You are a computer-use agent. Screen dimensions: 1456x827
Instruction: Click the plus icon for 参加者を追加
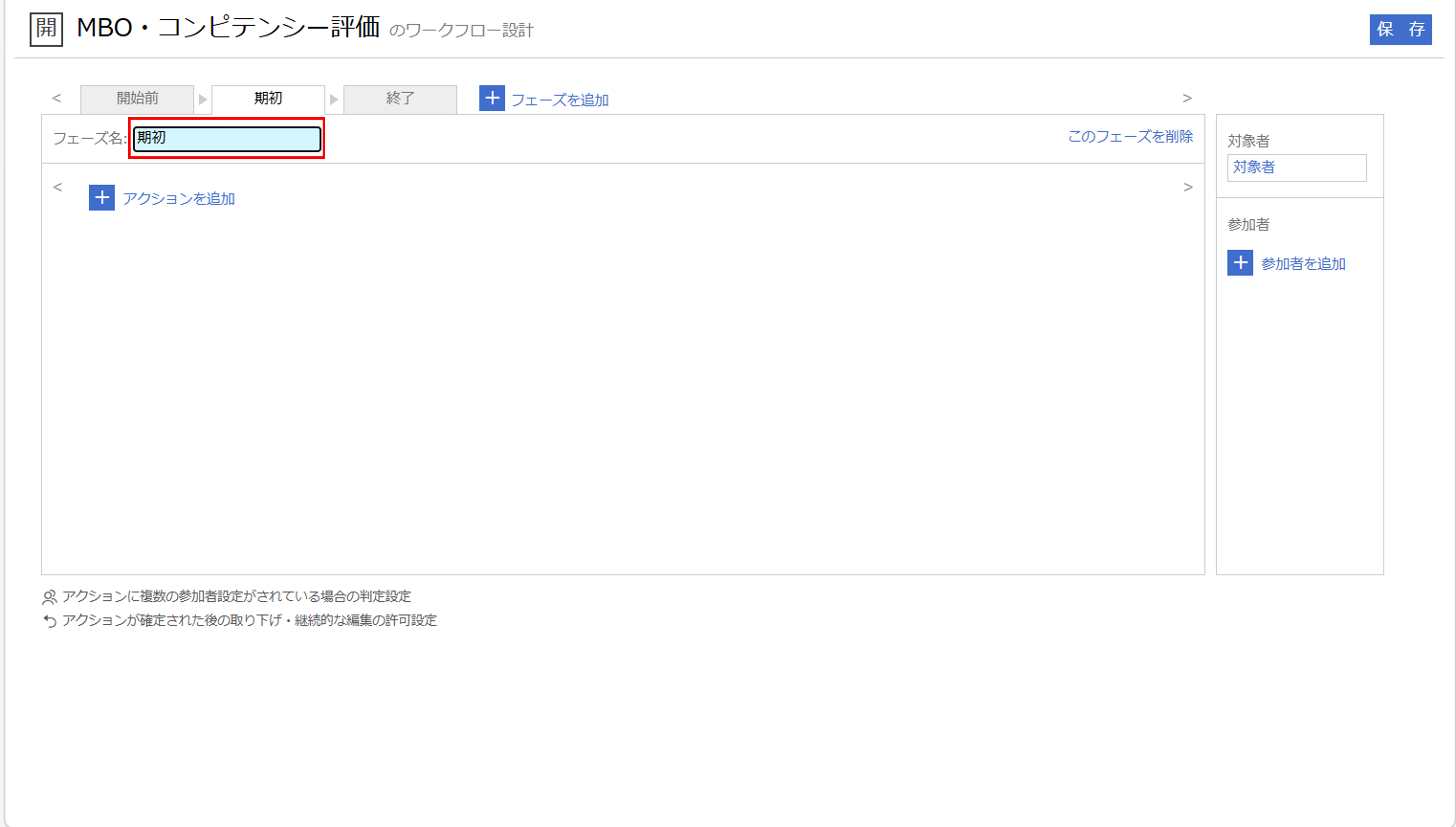pyautogui.click(x=1240, y=263)
